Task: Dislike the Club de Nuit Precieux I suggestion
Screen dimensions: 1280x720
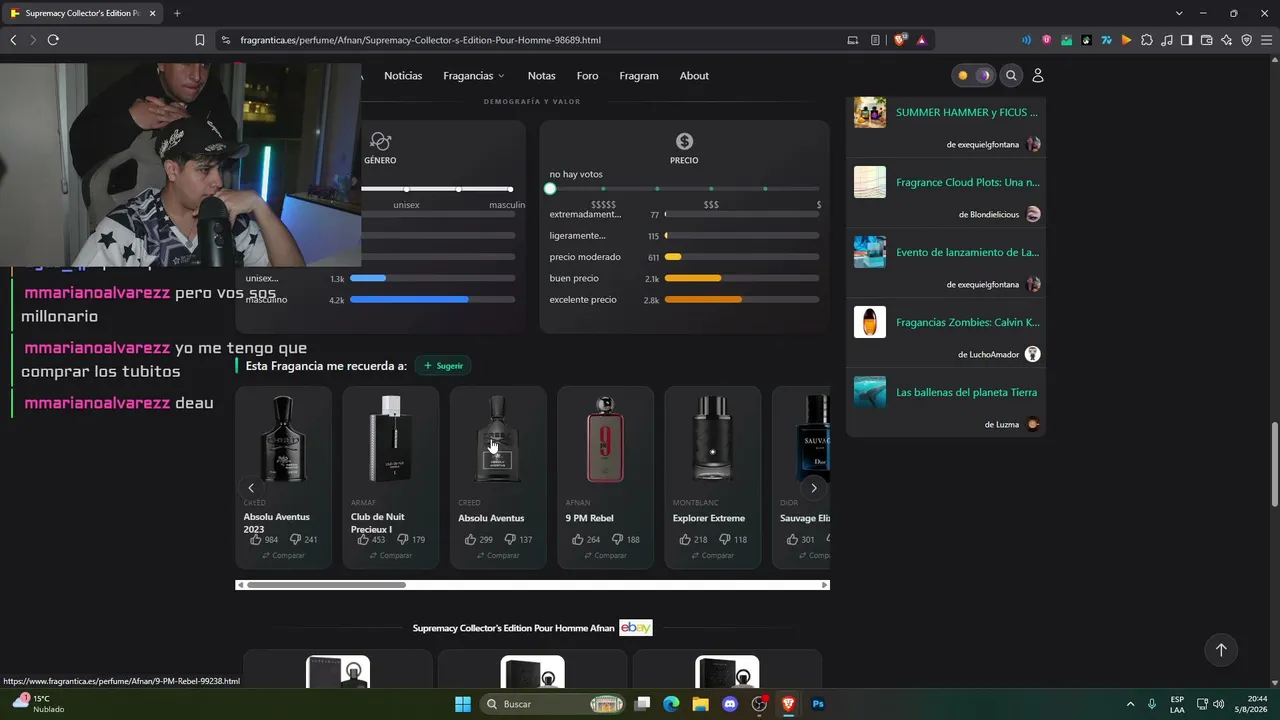Action: click(403, 539)
